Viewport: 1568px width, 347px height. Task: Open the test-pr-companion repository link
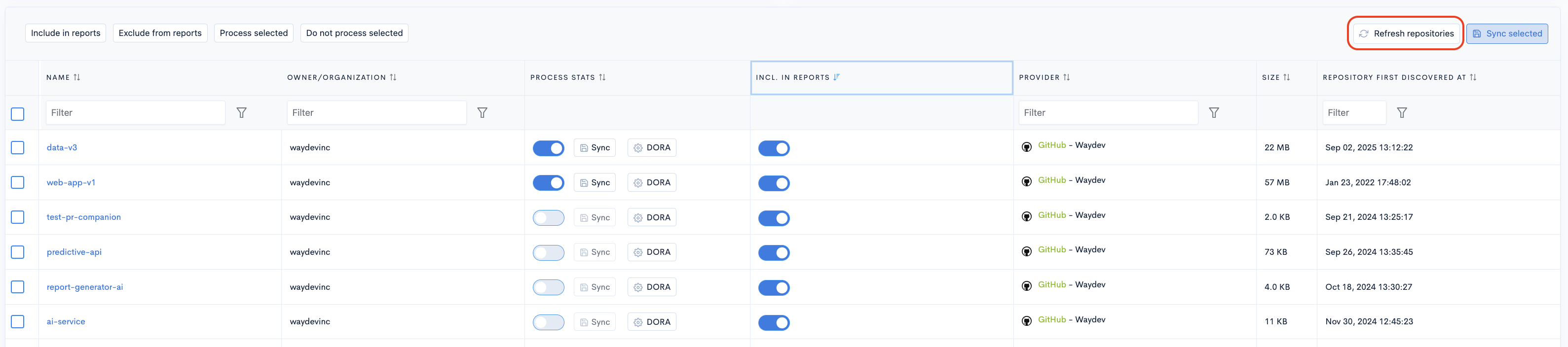tap(83, 217)
